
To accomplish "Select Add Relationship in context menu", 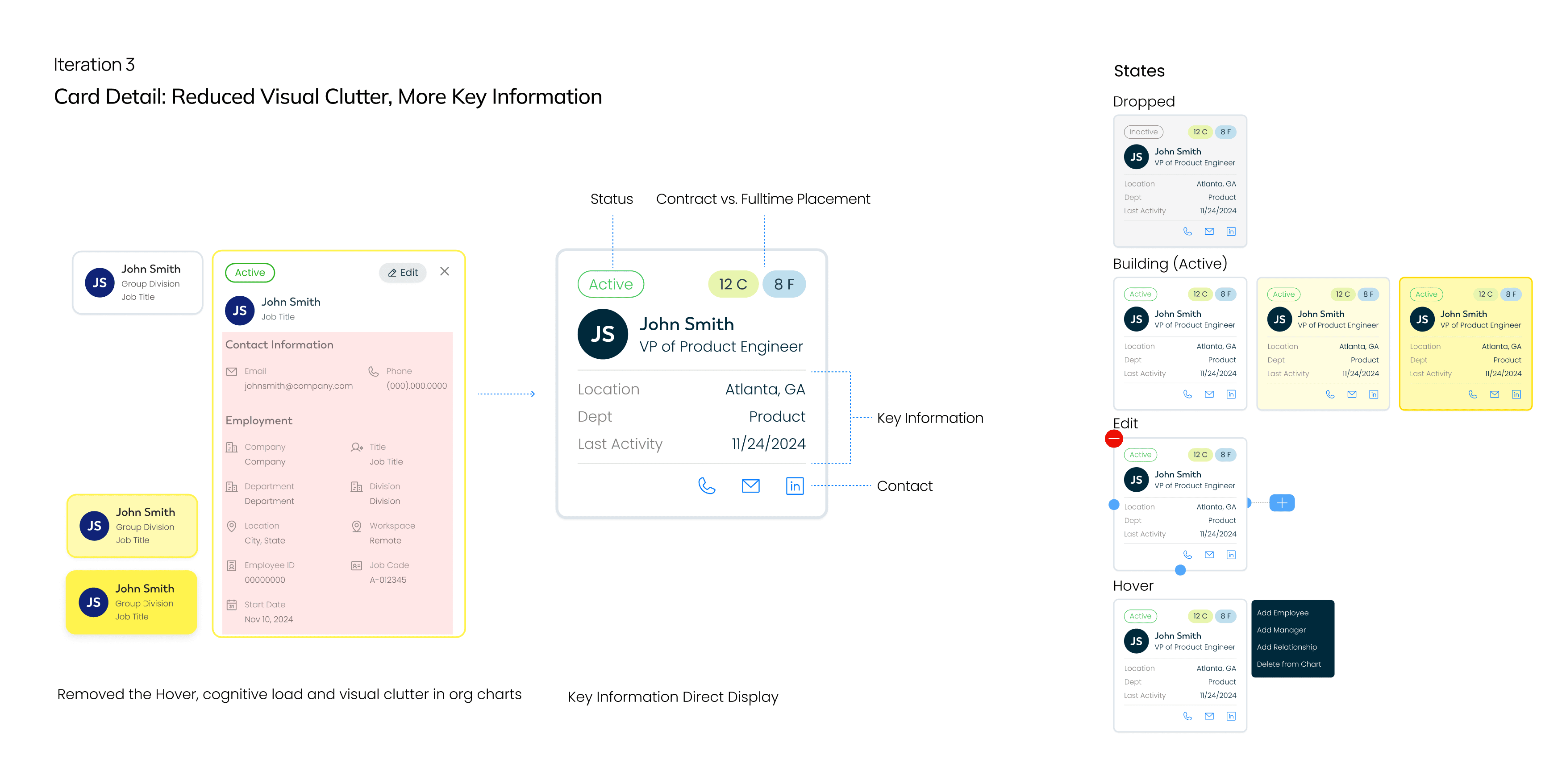I will point(1287,647).
